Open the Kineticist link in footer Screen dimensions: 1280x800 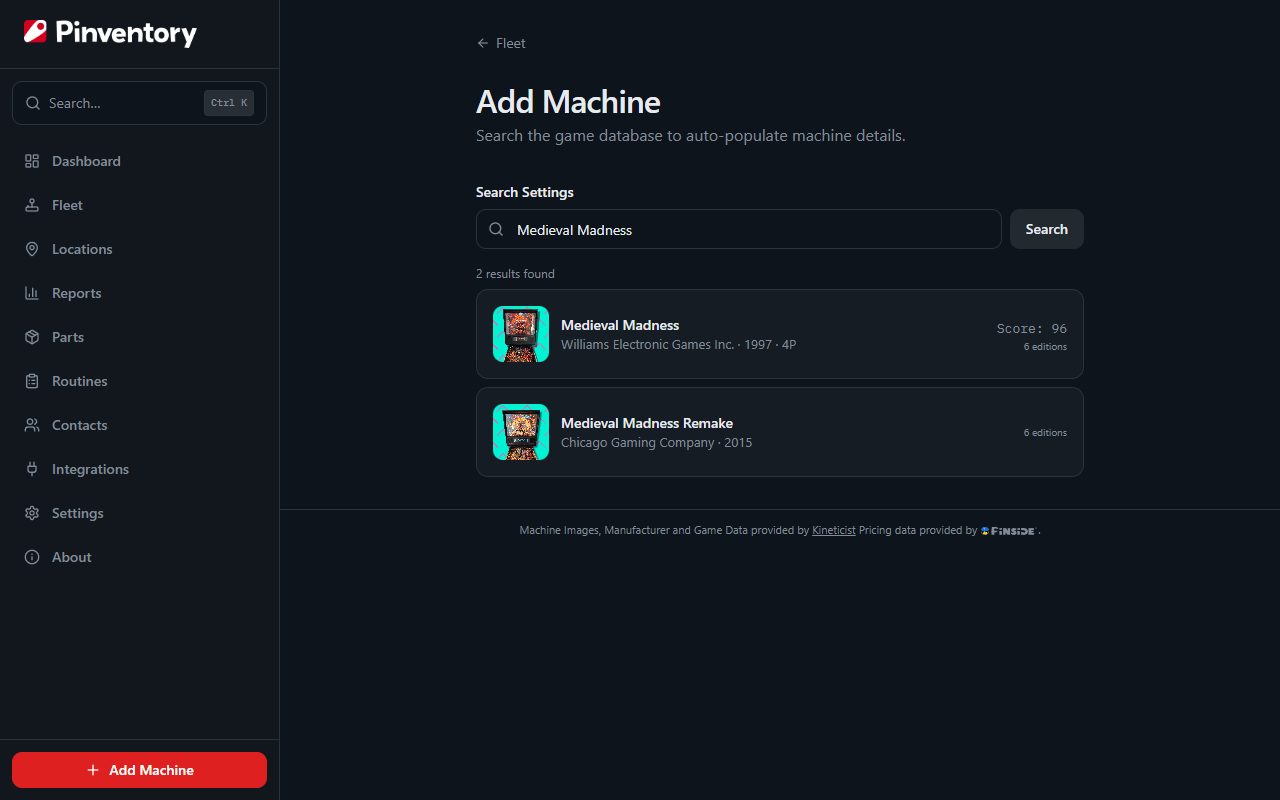coord(834,530)
